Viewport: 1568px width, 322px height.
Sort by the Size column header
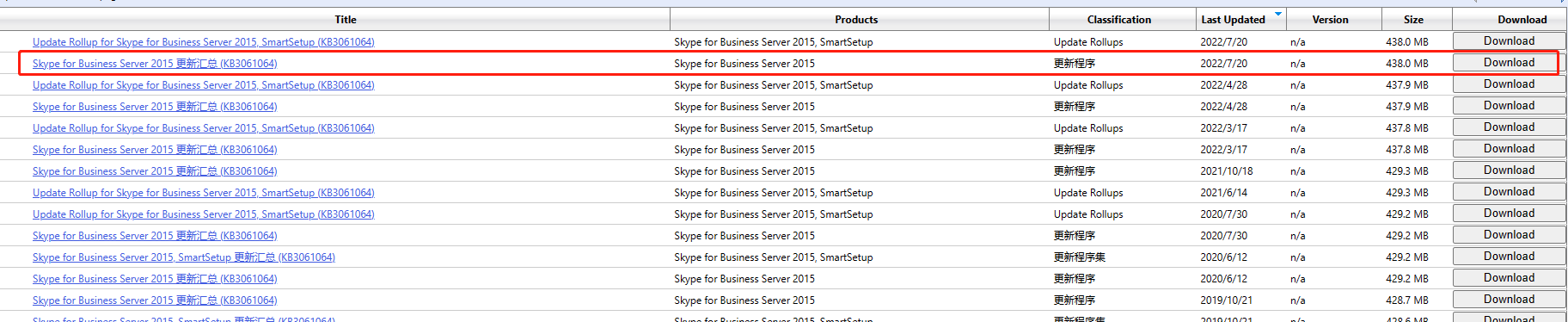point(1413,20)
